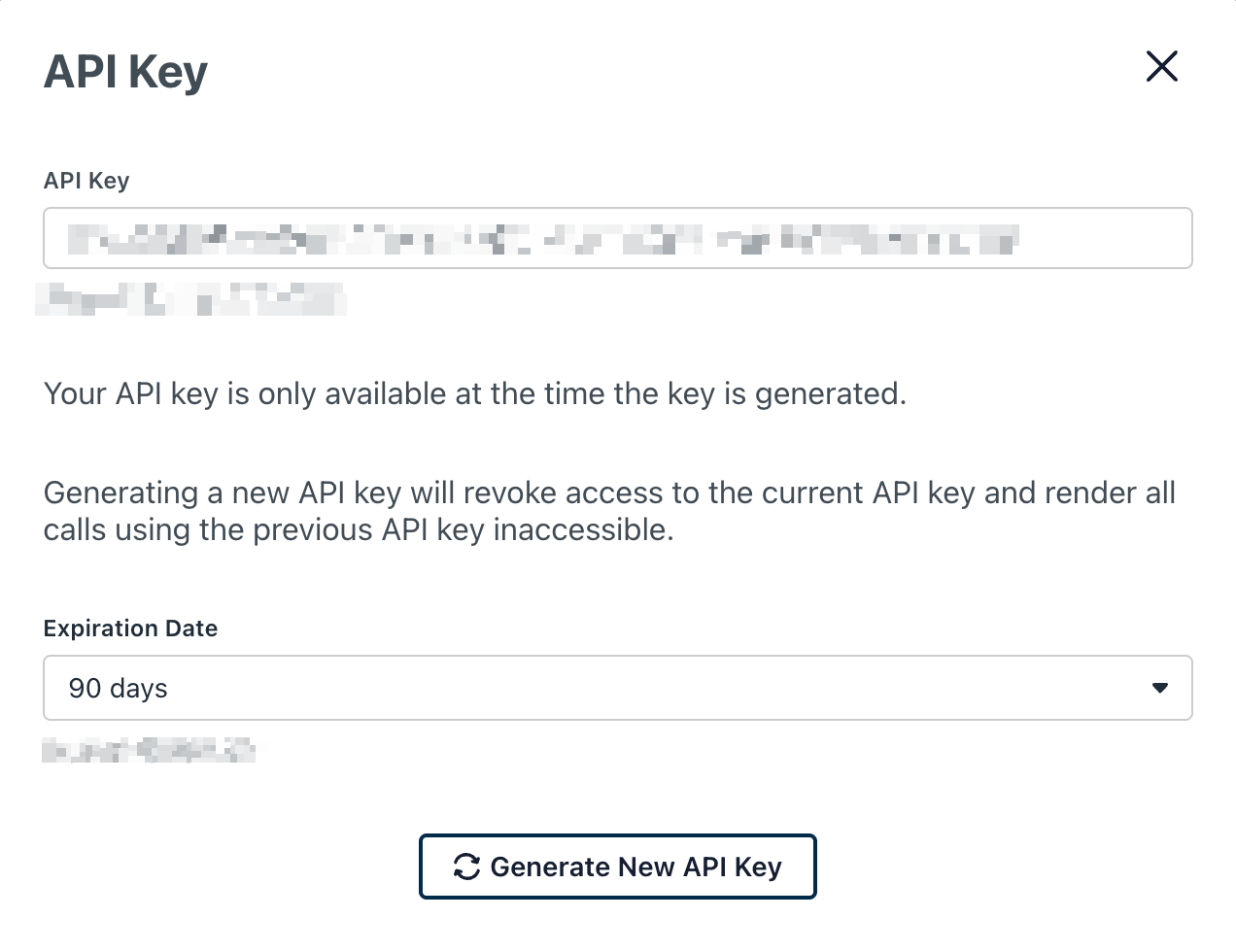Click the middle of the Expiration Date select box

[x=618, y=688]
